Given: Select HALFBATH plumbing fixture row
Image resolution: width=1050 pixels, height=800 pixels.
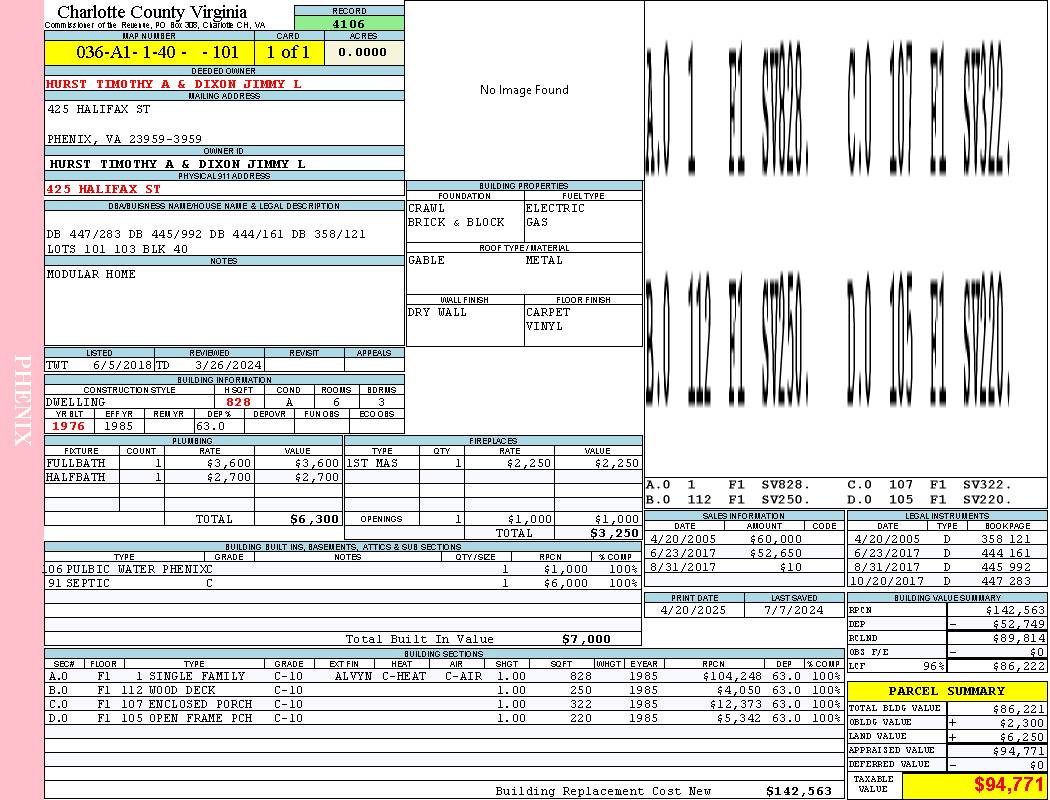Looking at the screenshot, I should click(193, 477).
